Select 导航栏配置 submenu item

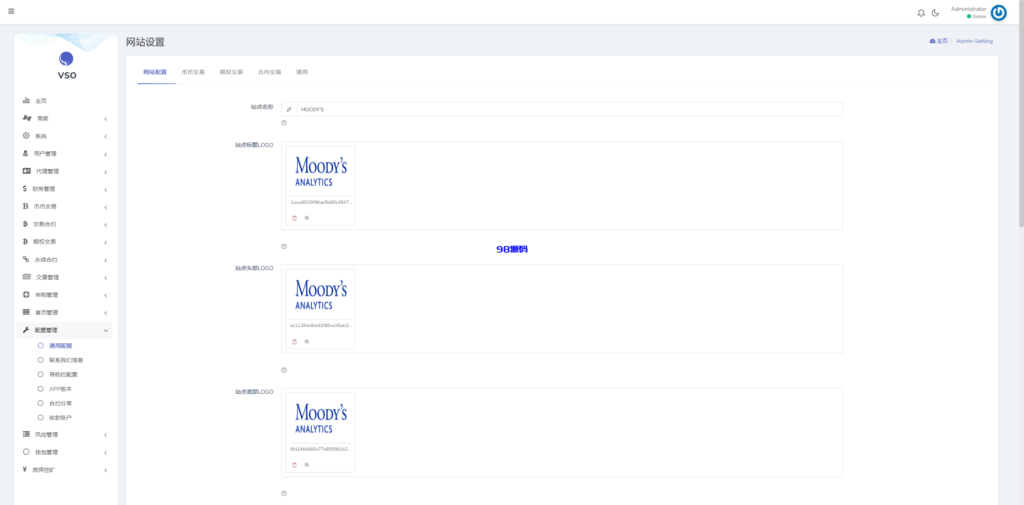pos(63,374)
